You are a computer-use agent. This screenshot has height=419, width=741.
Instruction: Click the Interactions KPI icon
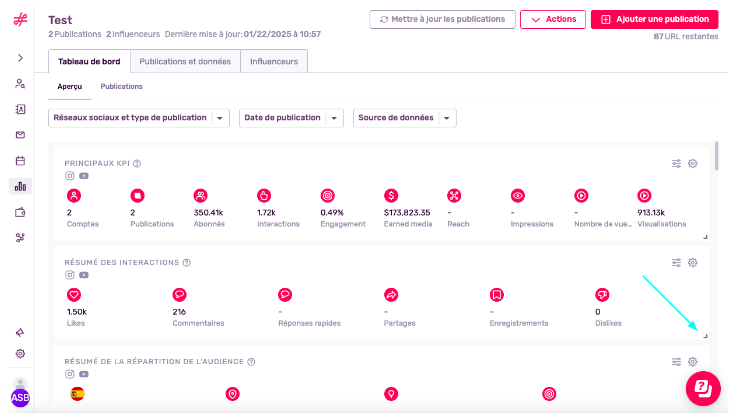264,196
